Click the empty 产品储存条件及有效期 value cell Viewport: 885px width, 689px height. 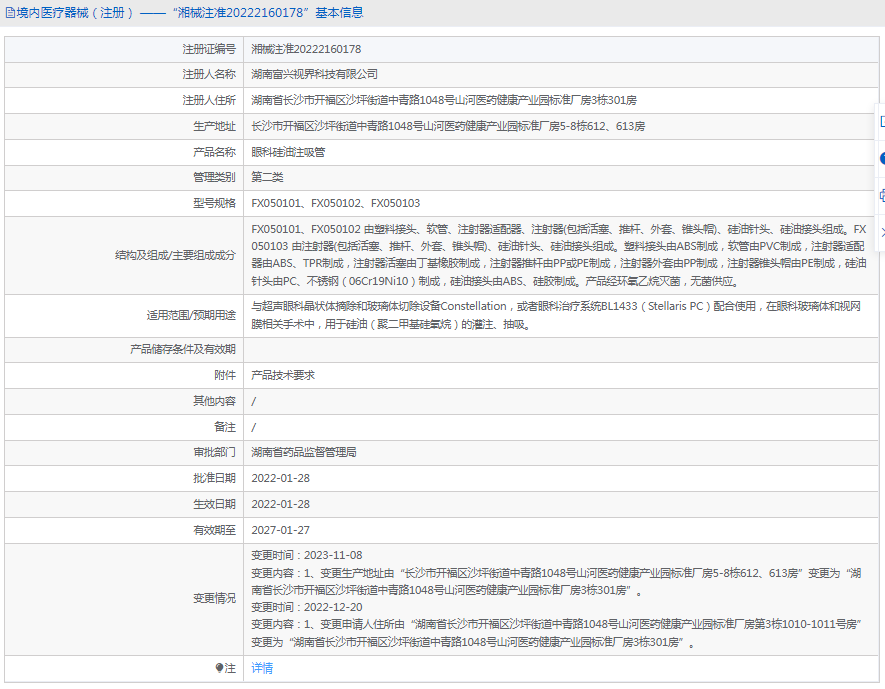560,349
